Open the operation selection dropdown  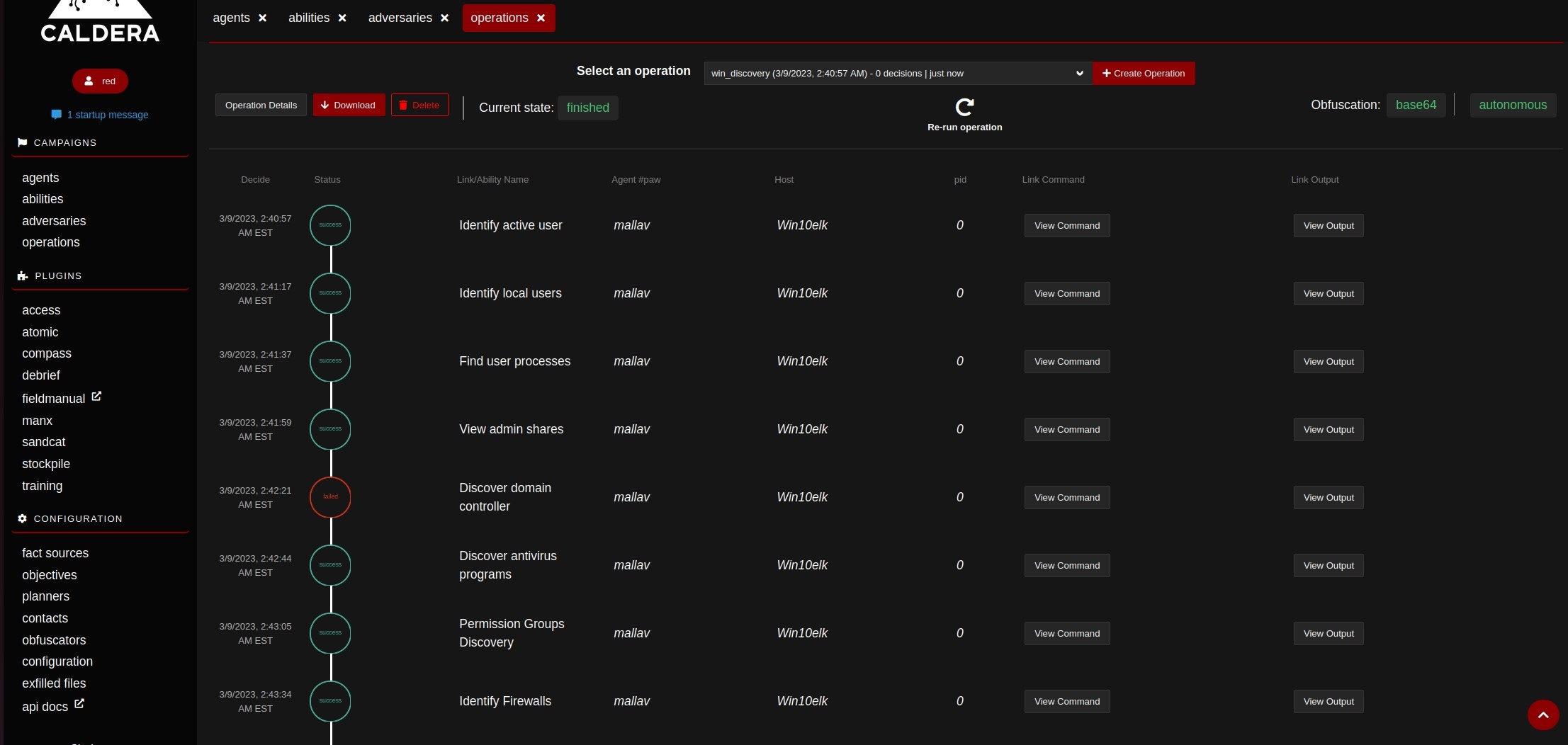pos(898,74)
